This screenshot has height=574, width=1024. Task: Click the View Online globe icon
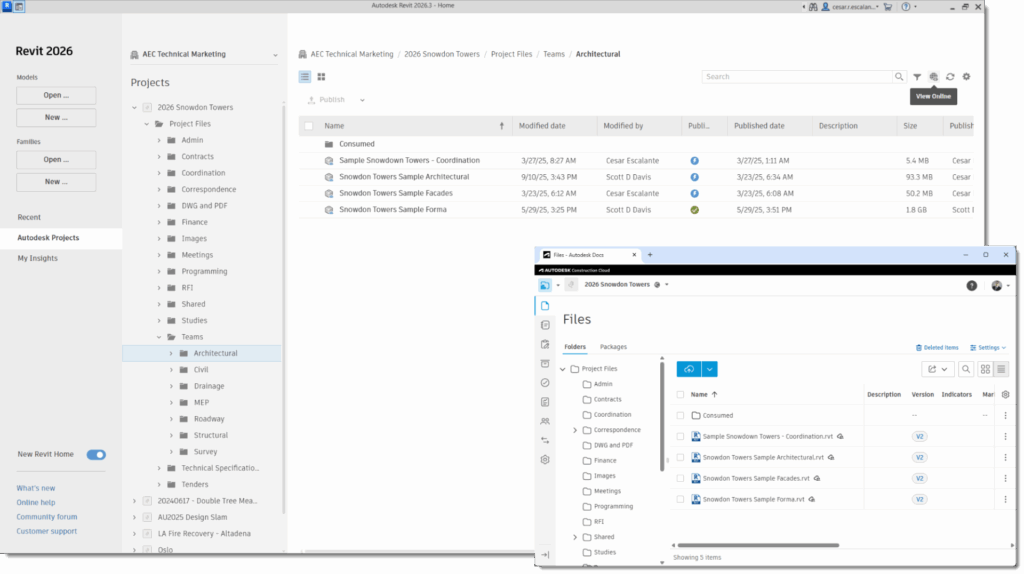click(x=934, y=77)
